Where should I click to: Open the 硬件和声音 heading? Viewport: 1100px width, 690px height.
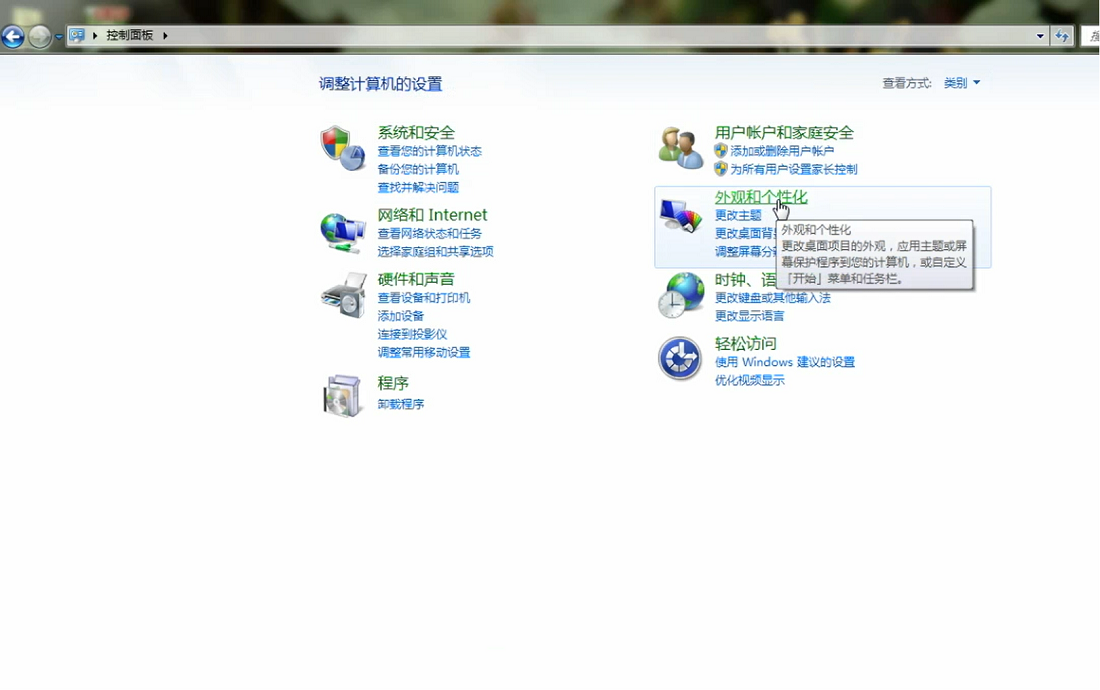click(416, 279)
